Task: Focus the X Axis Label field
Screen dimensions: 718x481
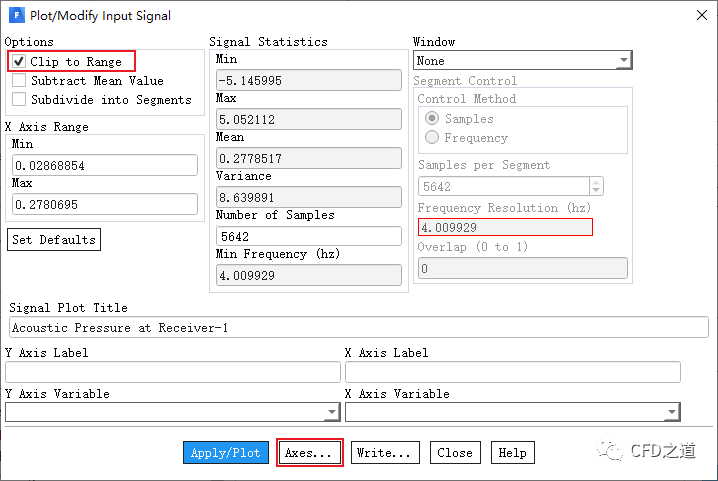Action: tap(512, 372)
